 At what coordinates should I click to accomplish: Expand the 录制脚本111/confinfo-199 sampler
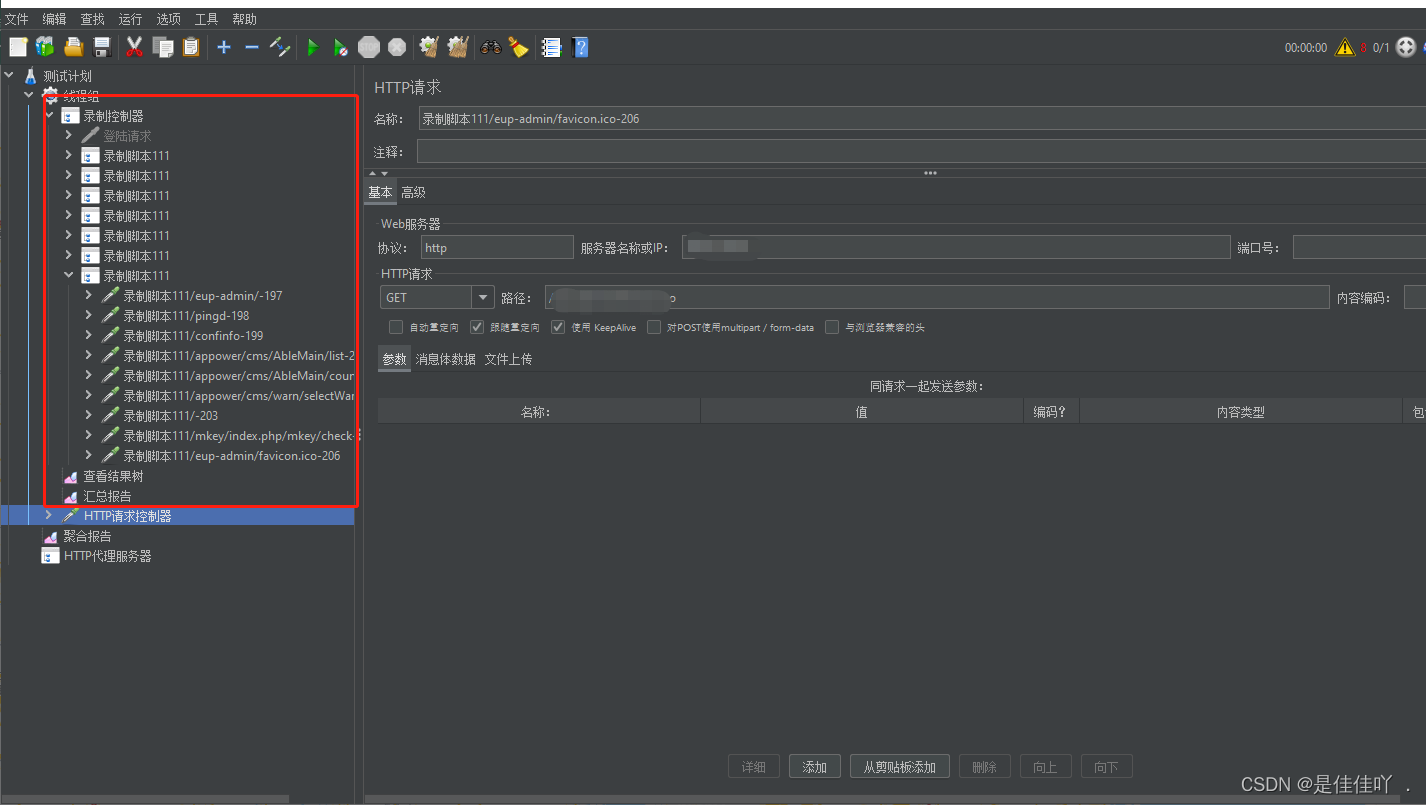pyautogui.click(x=88, y=335)
